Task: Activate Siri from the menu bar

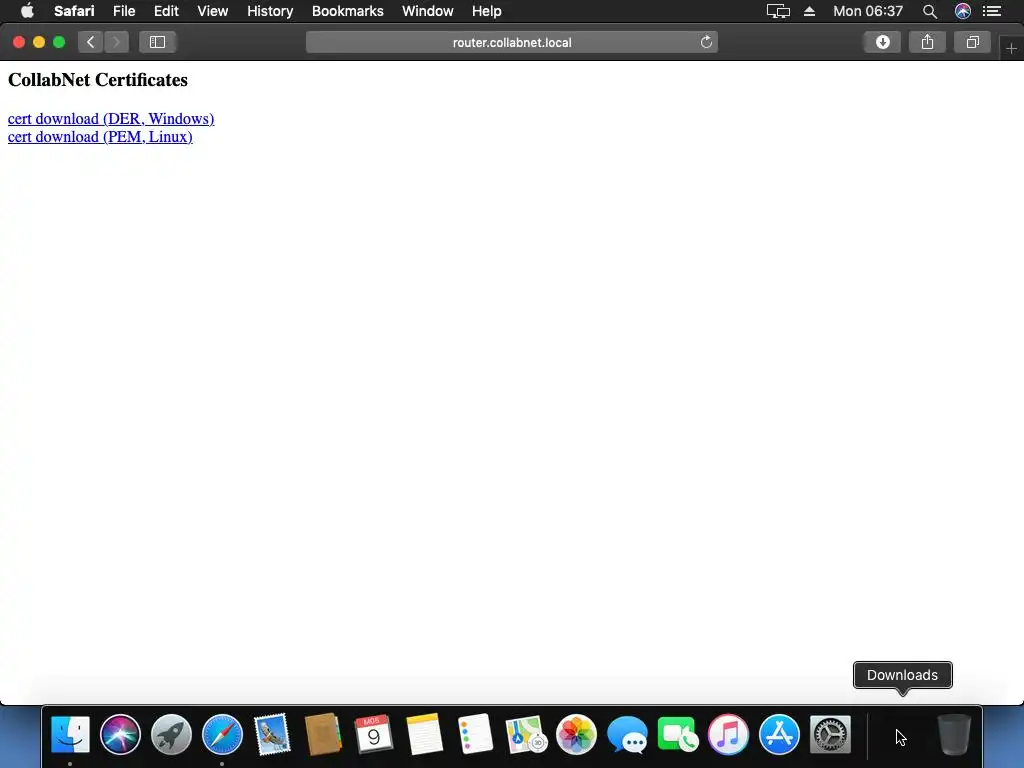Action: click(x=963, y=11)
